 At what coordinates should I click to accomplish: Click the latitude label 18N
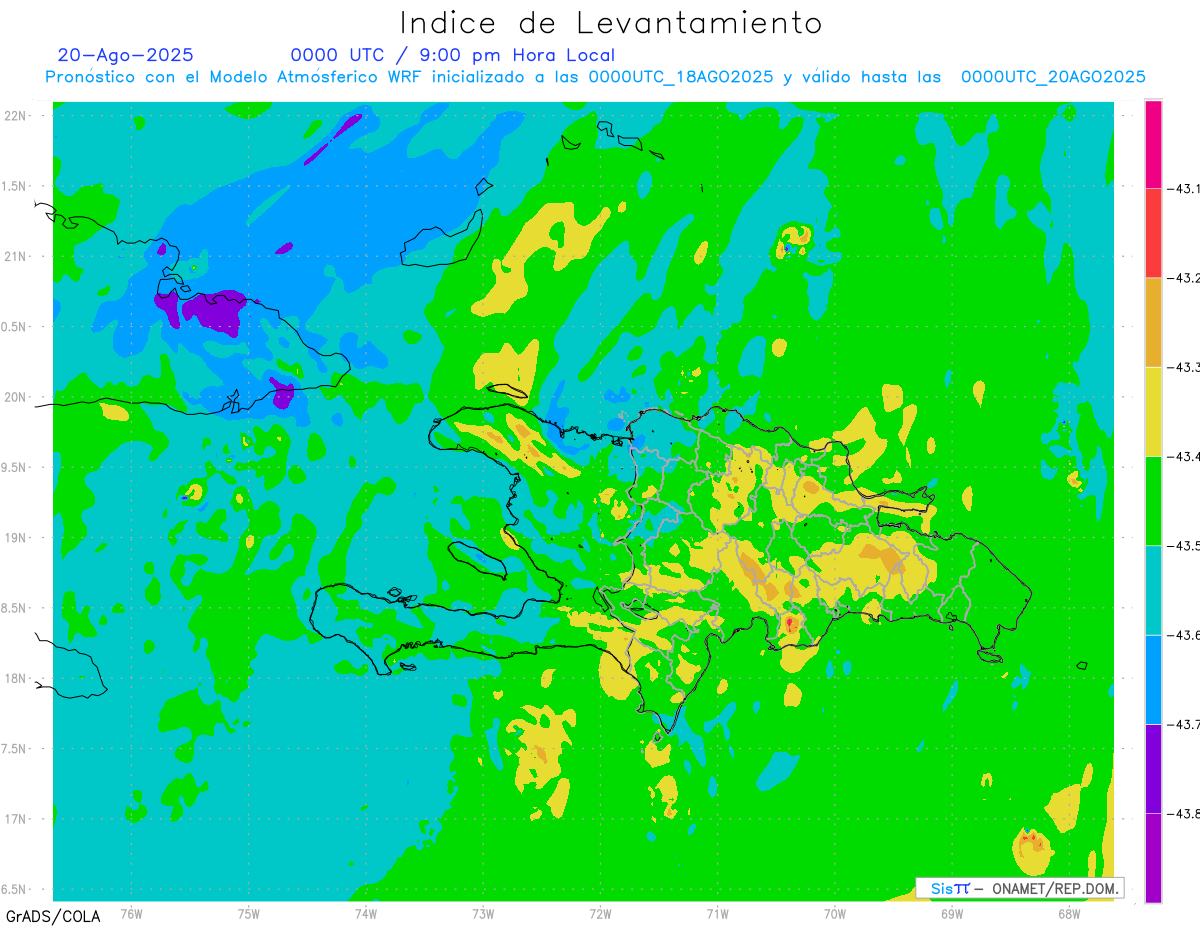tap(15, 678)
